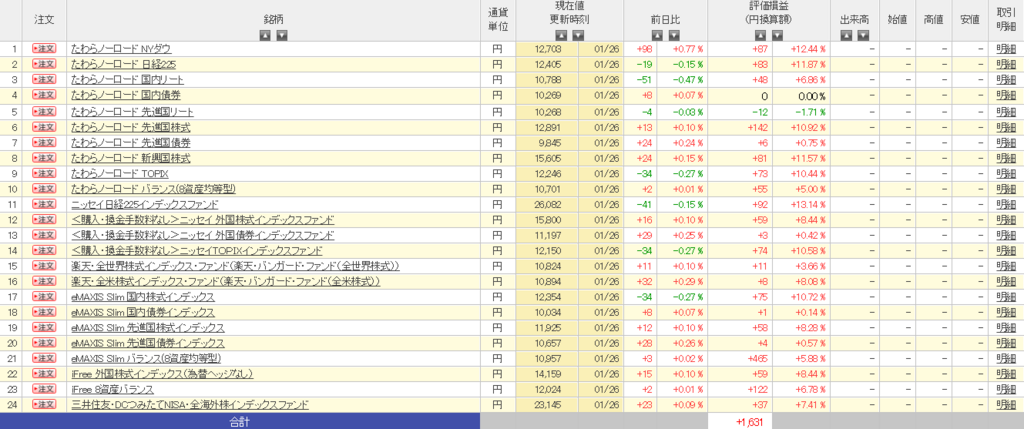Click 注文 button for たわらノーロード 国内リート
The width and height of the screenshot is (1024, 429).
pyautogui.click(x=44, y=80)
